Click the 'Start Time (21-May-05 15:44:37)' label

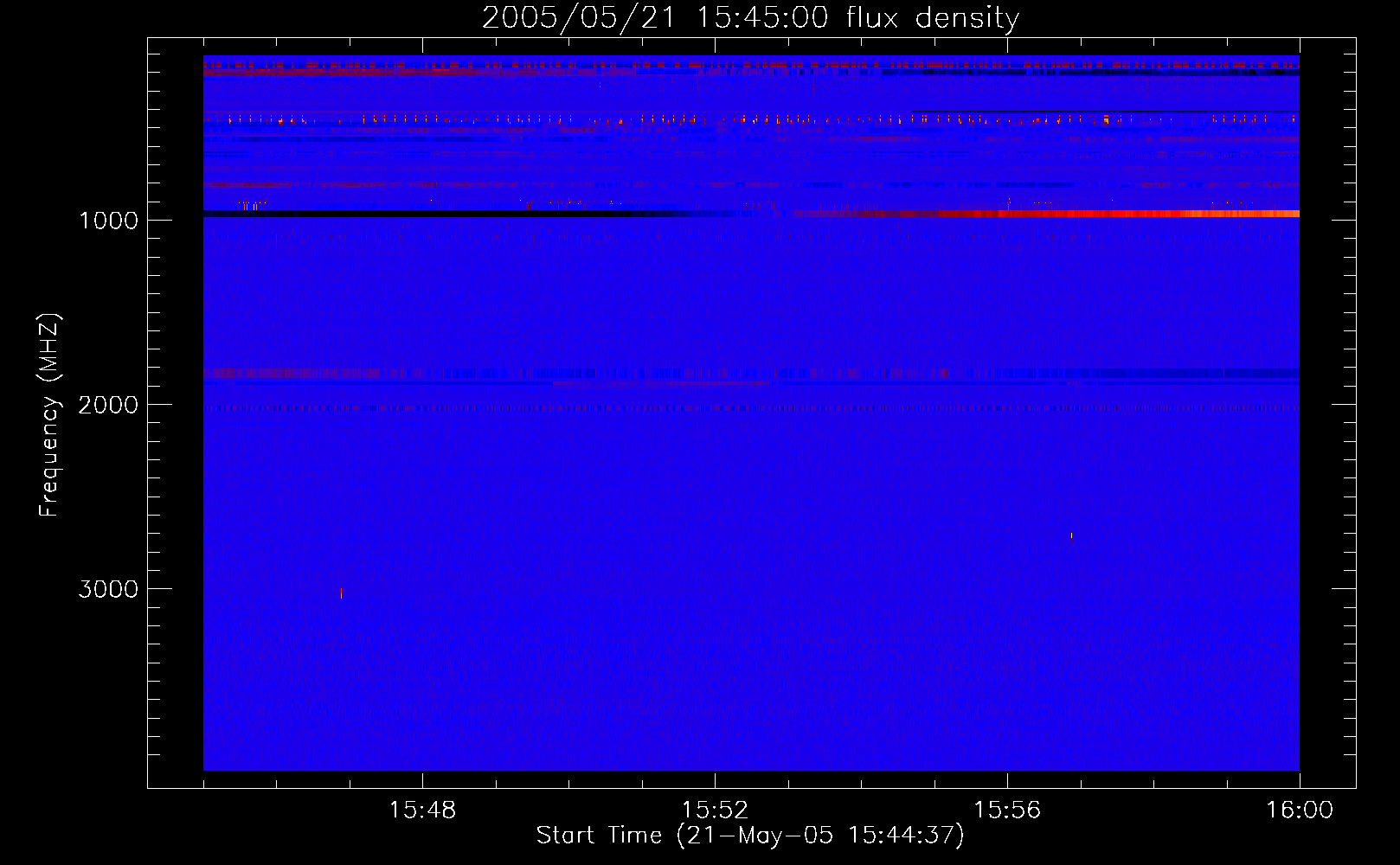pyautogui.click(x=750, y=836)
